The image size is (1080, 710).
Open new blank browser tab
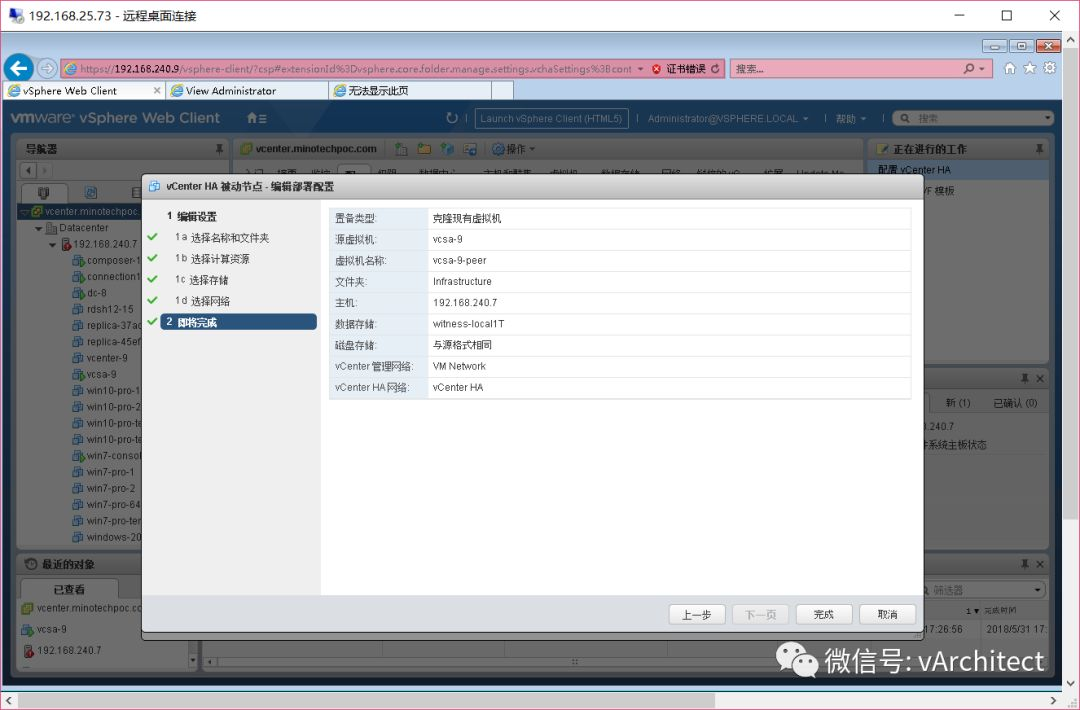pyautogui.click(x=503, y=90)
